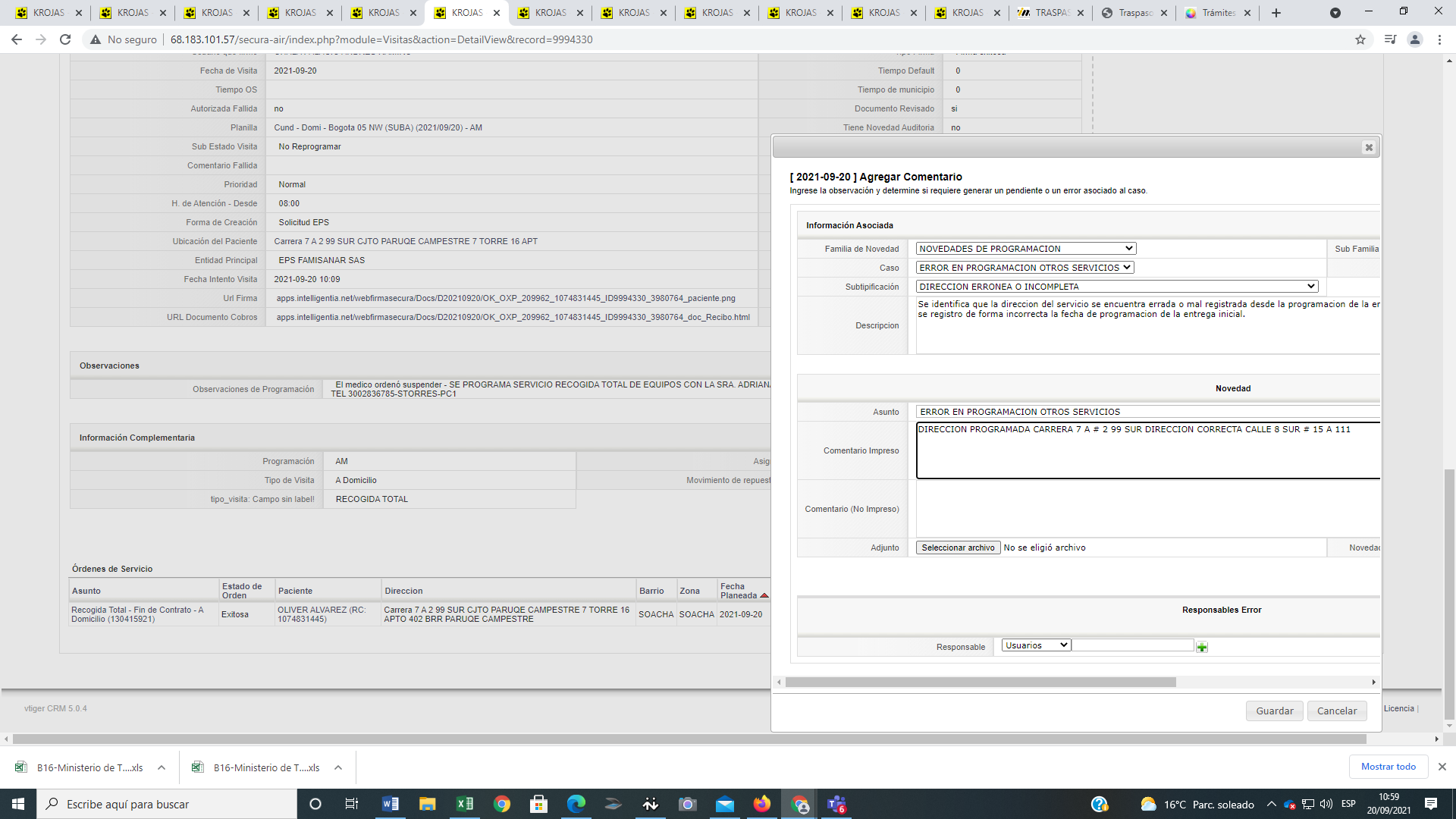Reload the current page
Image resolution: width=1456 pixels, height=819 pixels.
[65, 39]
